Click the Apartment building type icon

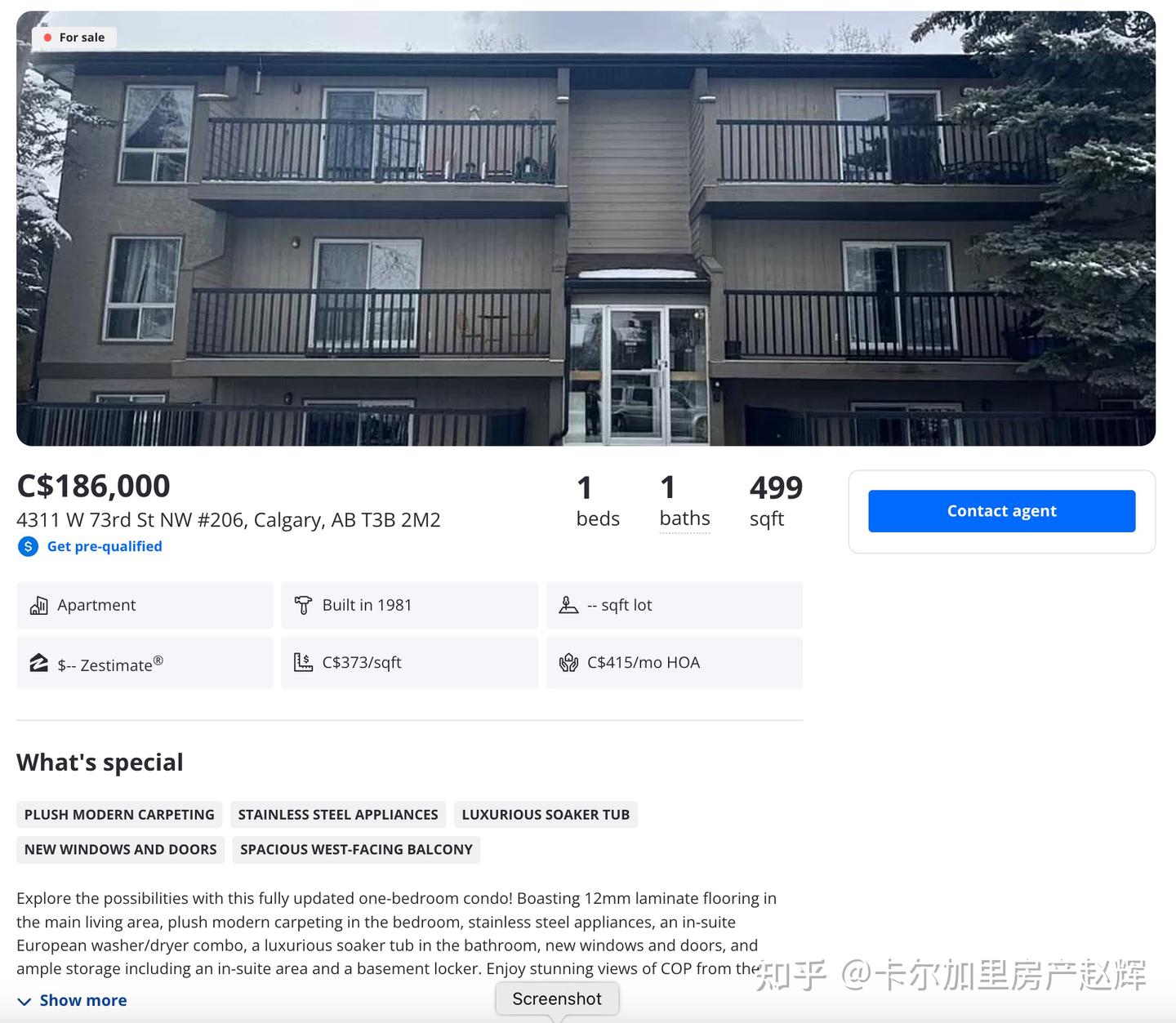click(x=38, y=605)
